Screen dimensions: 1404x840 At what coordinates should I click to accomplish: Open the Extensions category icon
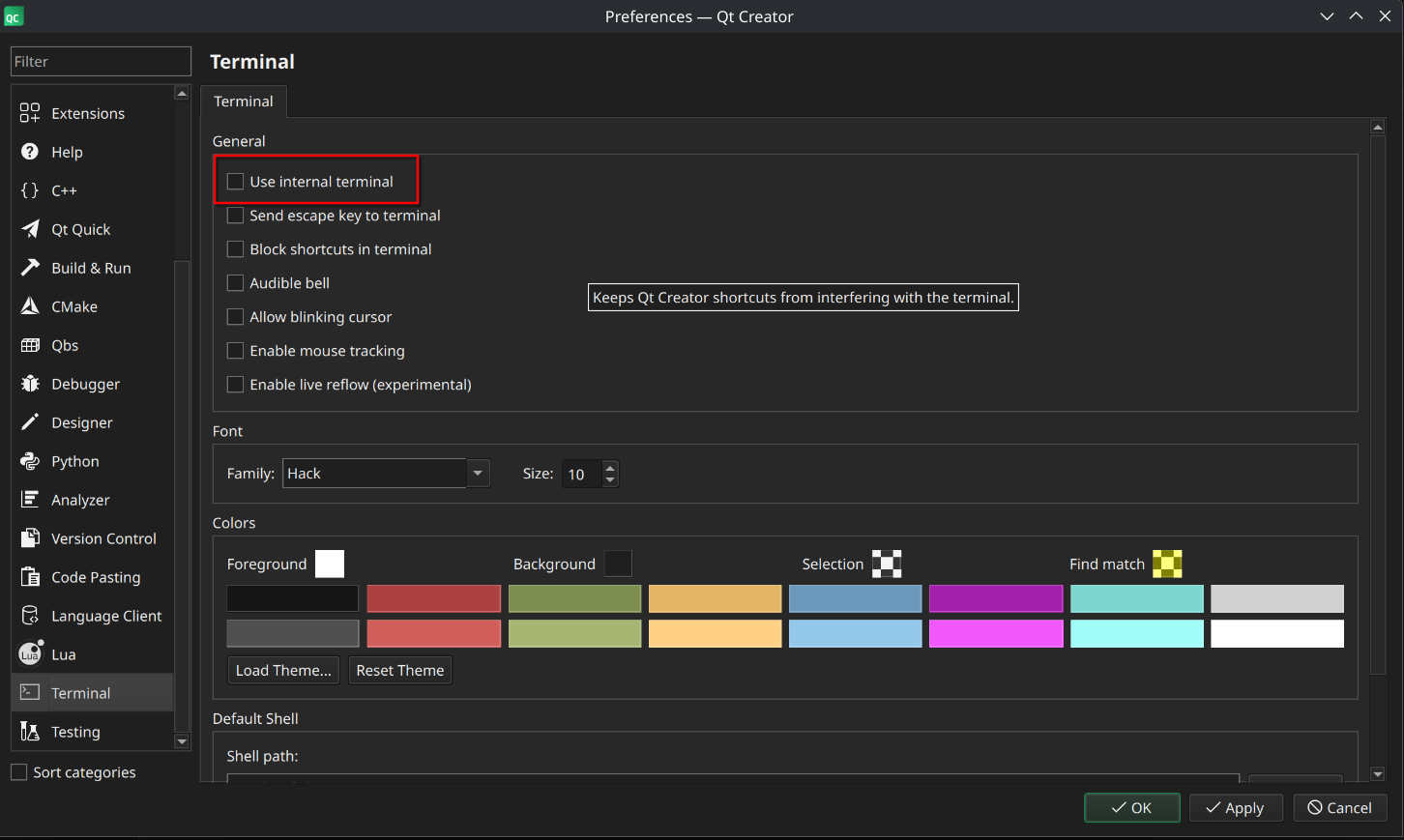tap(30, 113)
